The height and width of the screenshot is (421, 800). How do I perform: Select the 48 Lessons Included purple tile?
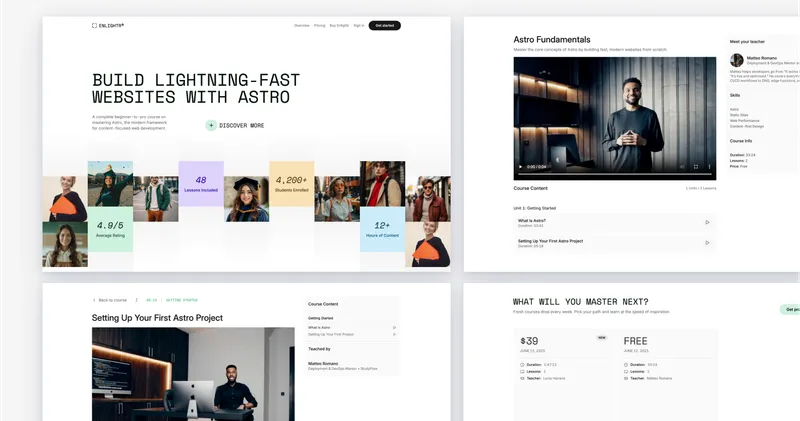point(201,183)
